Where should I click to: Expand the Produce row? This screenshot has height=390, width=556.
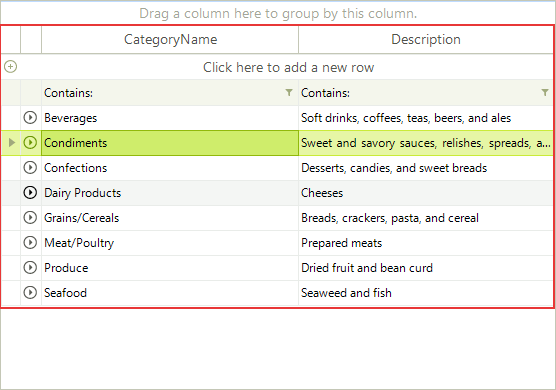point(30,267)
